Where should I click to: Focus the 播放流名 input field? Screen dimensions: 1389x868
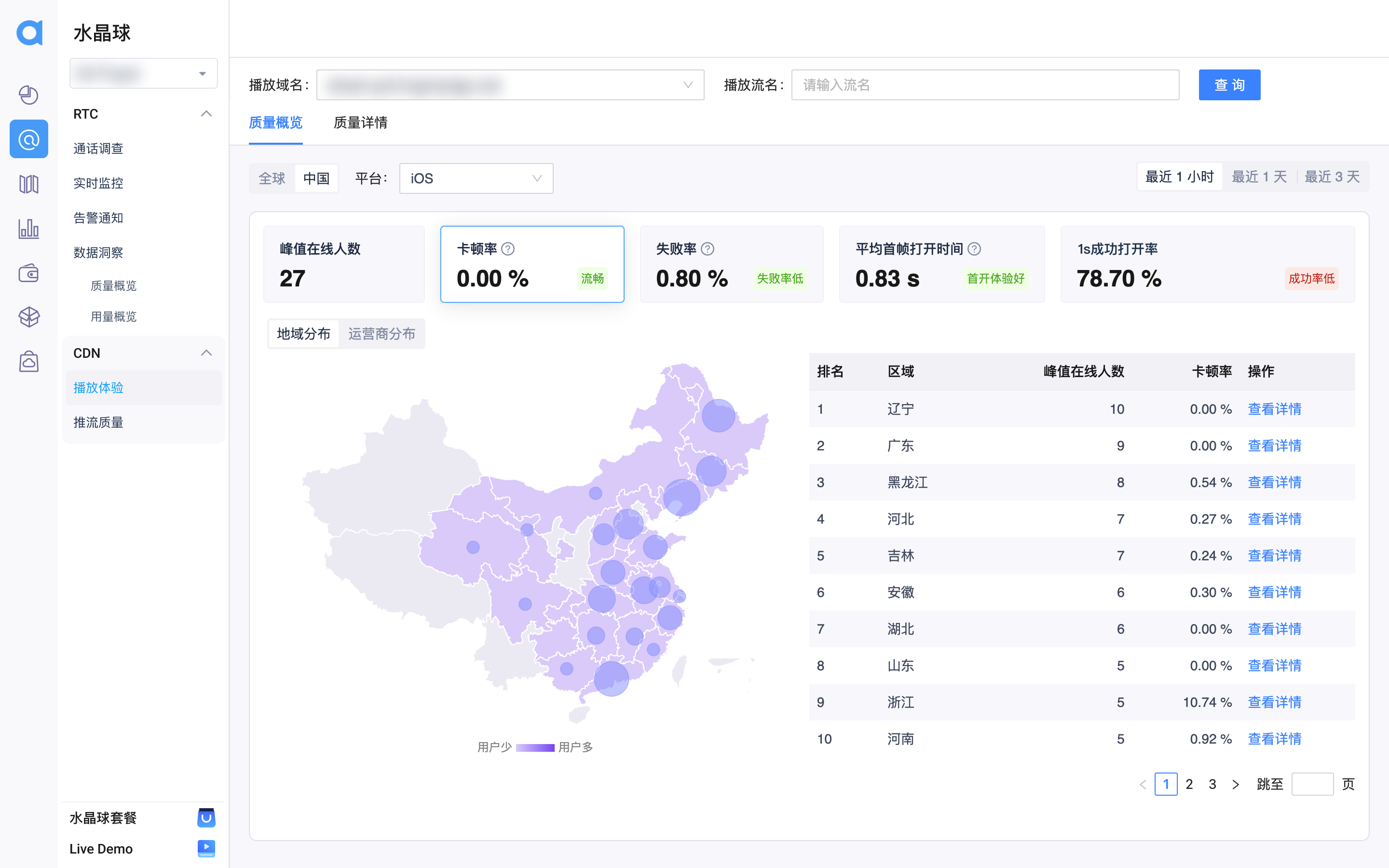tap(985, 85)
